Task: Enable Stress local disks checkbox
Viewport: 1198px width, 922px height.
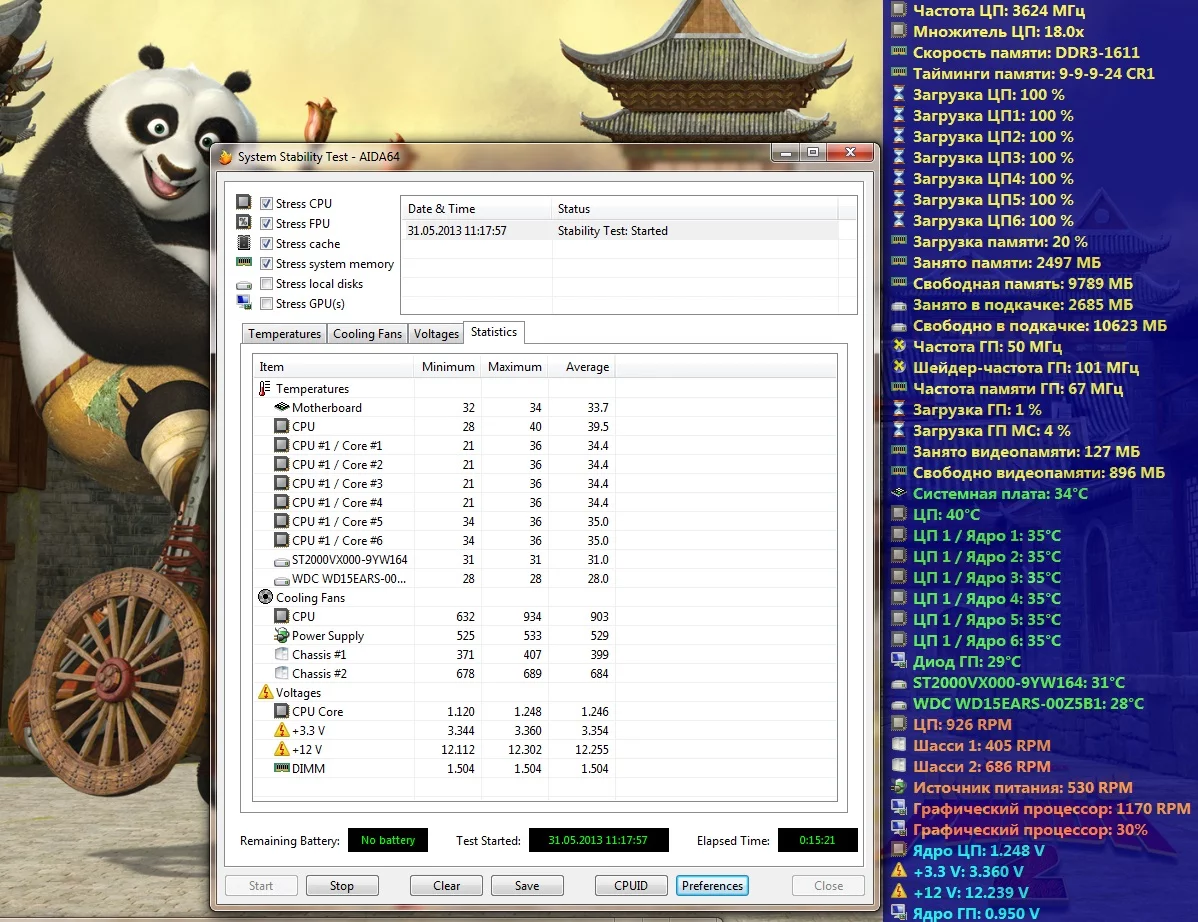Action: pos(267,283)
